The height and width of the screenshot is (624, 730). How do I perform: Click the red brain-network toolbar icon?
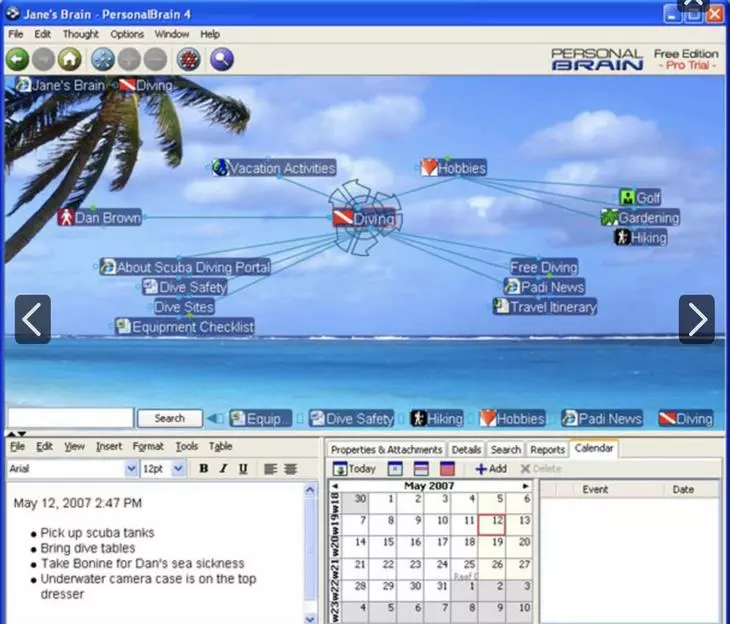tap(189, 60)
